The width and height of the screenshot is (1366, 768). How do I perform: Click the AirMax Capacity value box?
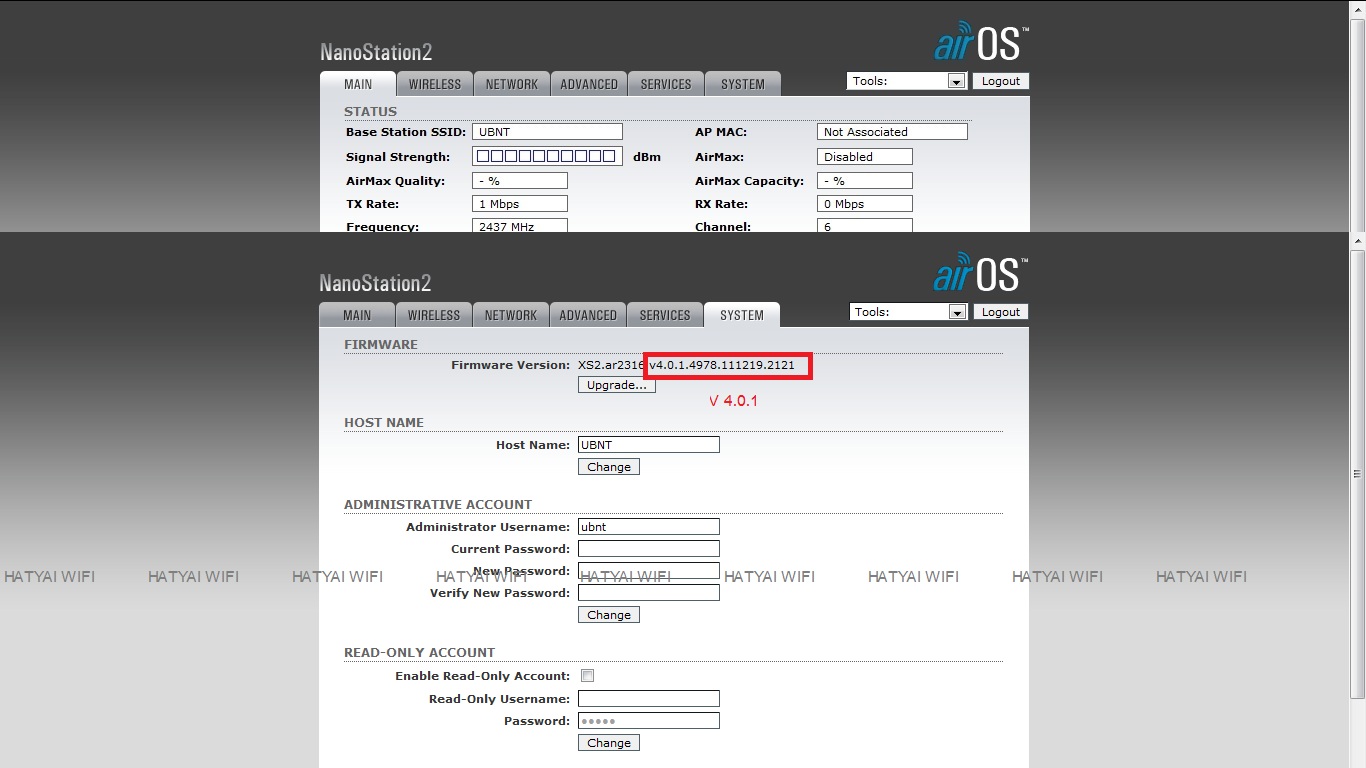[x=865, y=181]
